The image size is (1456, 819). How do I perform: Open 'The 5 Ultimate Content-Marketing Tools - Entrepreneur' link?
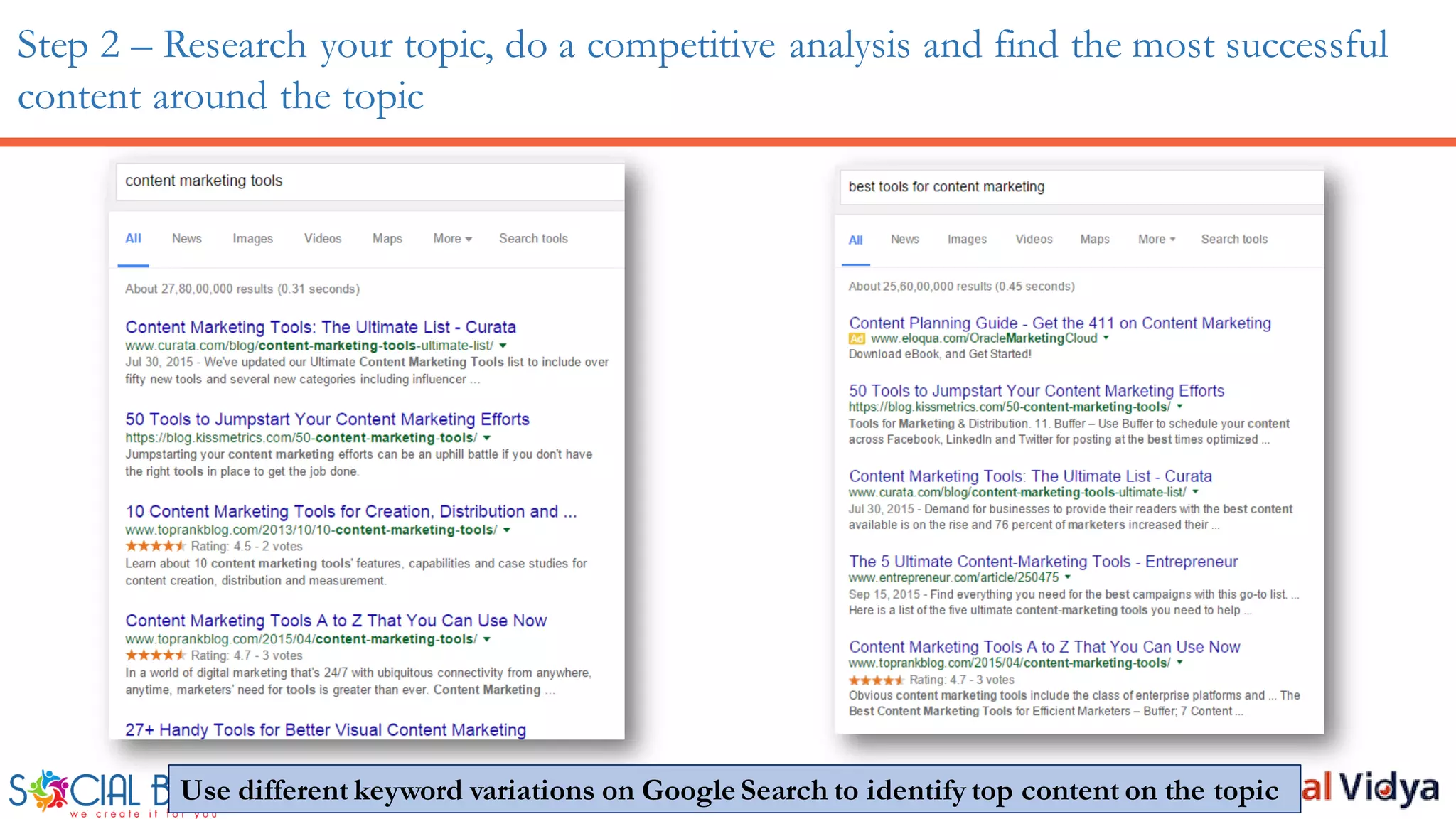(1043, 562)
